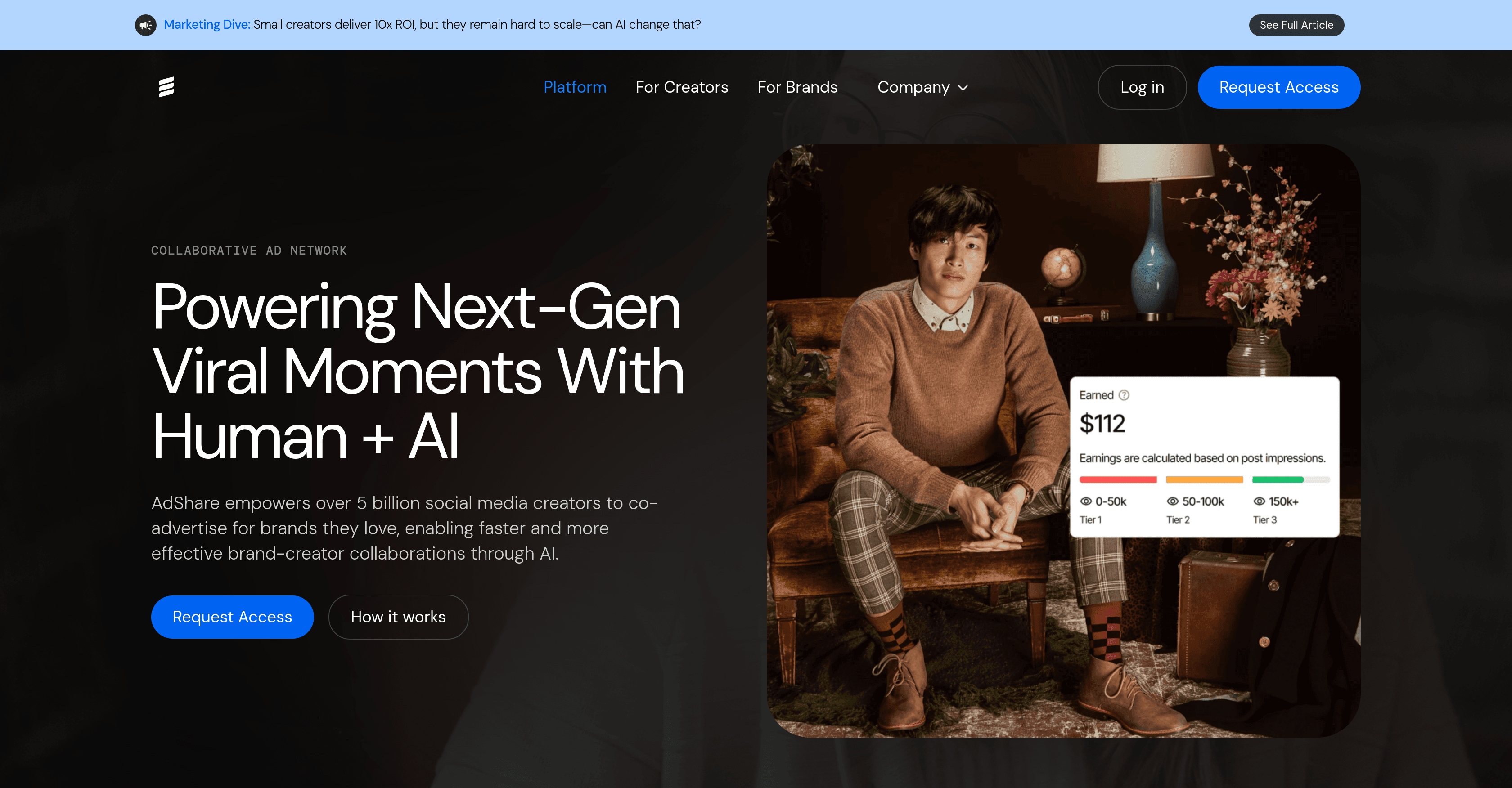Click the Log in button

coord(1142,87)
